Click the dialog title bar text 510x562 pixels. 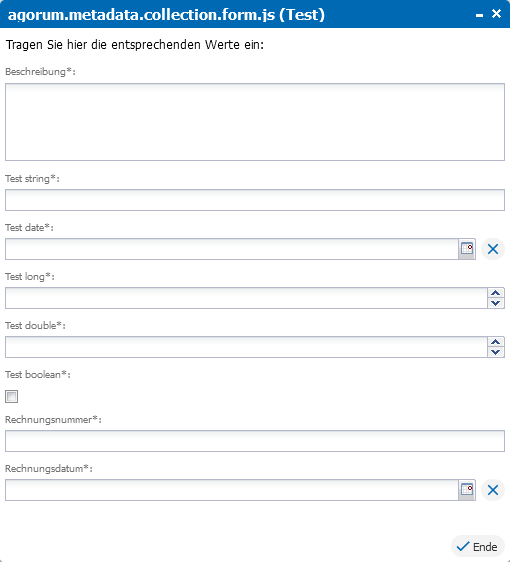click(x=166, y=15)
